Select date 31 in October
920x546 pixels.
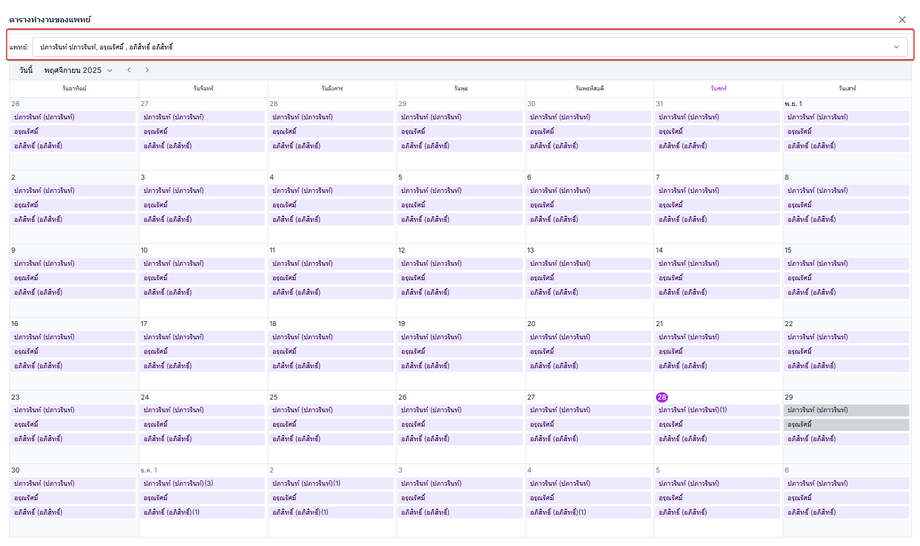click(x=659, y=103)
